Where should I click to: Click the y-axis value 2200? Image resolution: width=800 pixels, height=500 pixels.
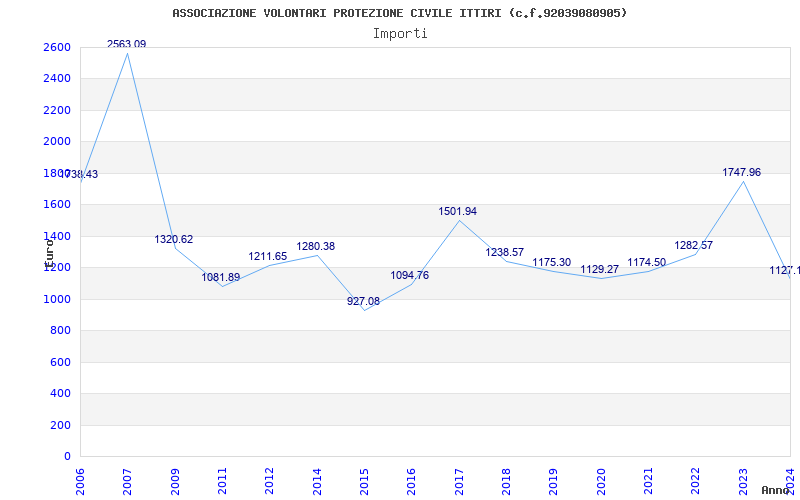coord(57,110)
